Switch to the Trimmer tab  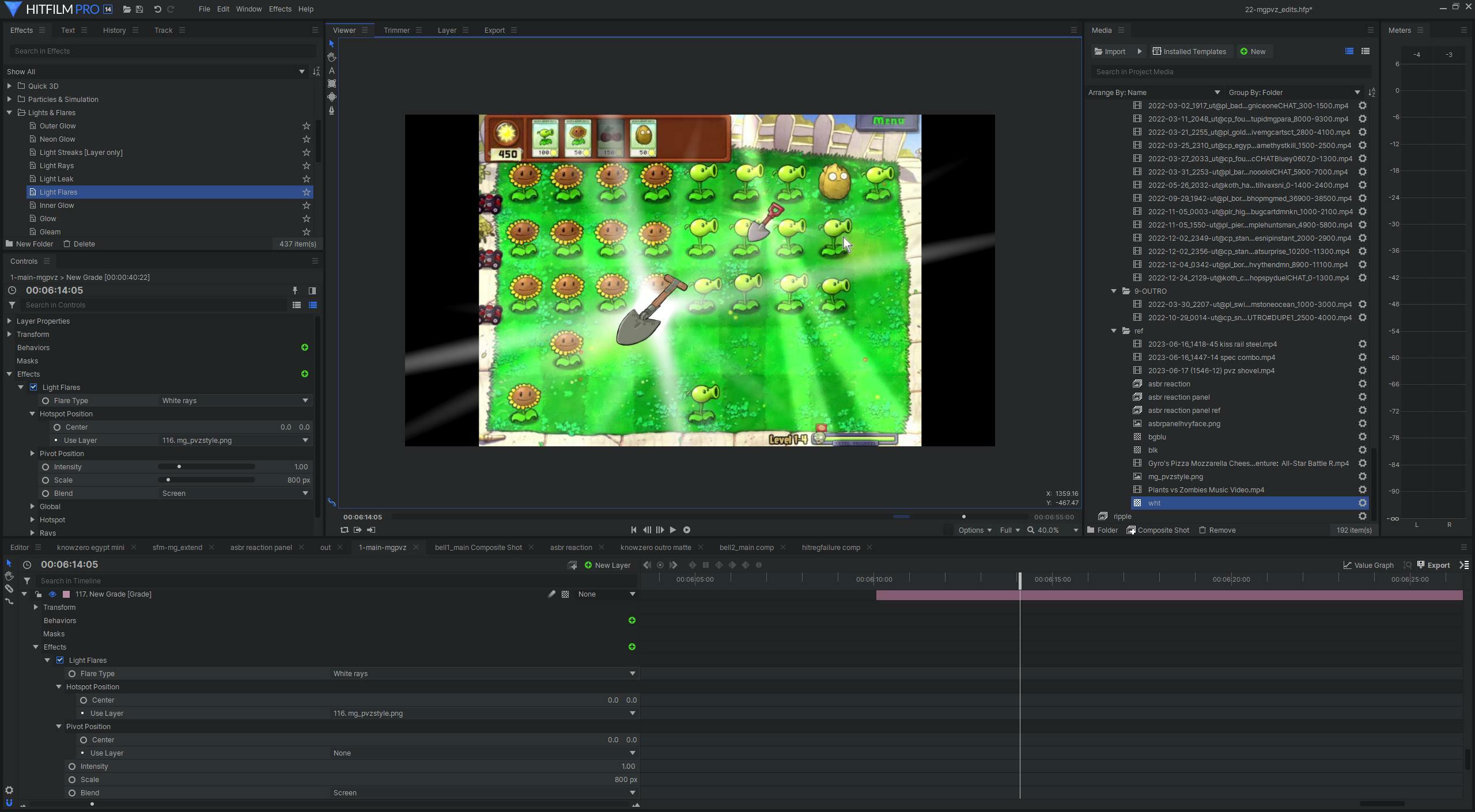pos(396,31)
